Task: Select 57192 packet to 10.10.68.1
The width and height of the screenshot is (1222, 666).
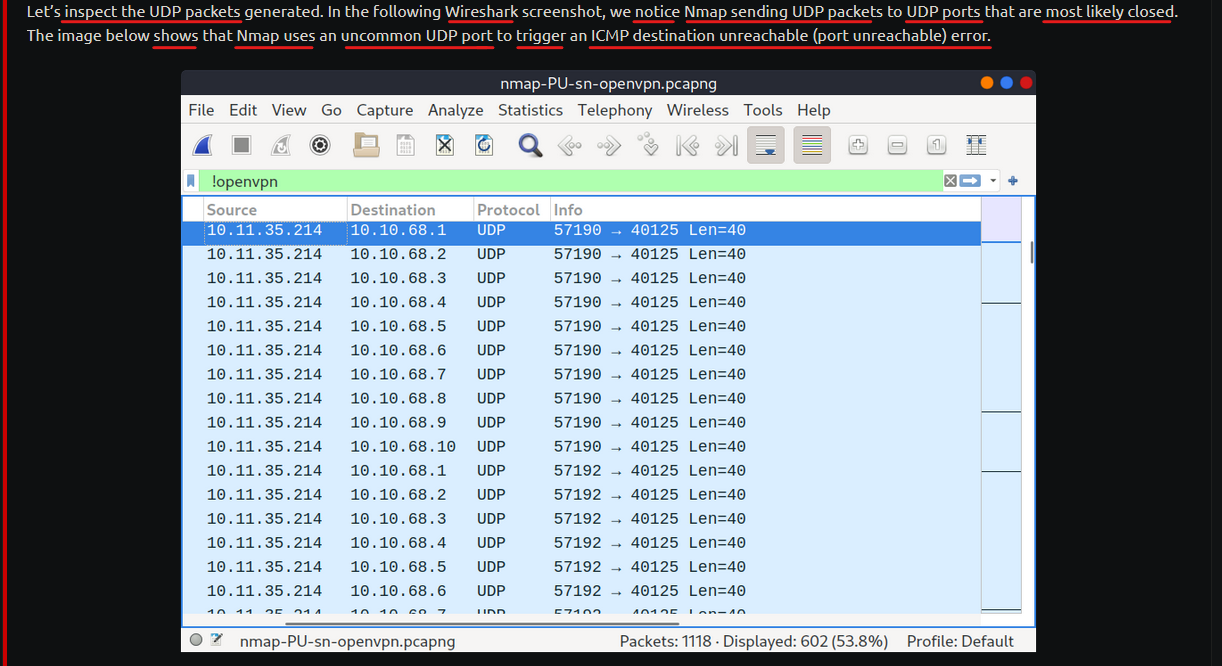Action: 581,471
